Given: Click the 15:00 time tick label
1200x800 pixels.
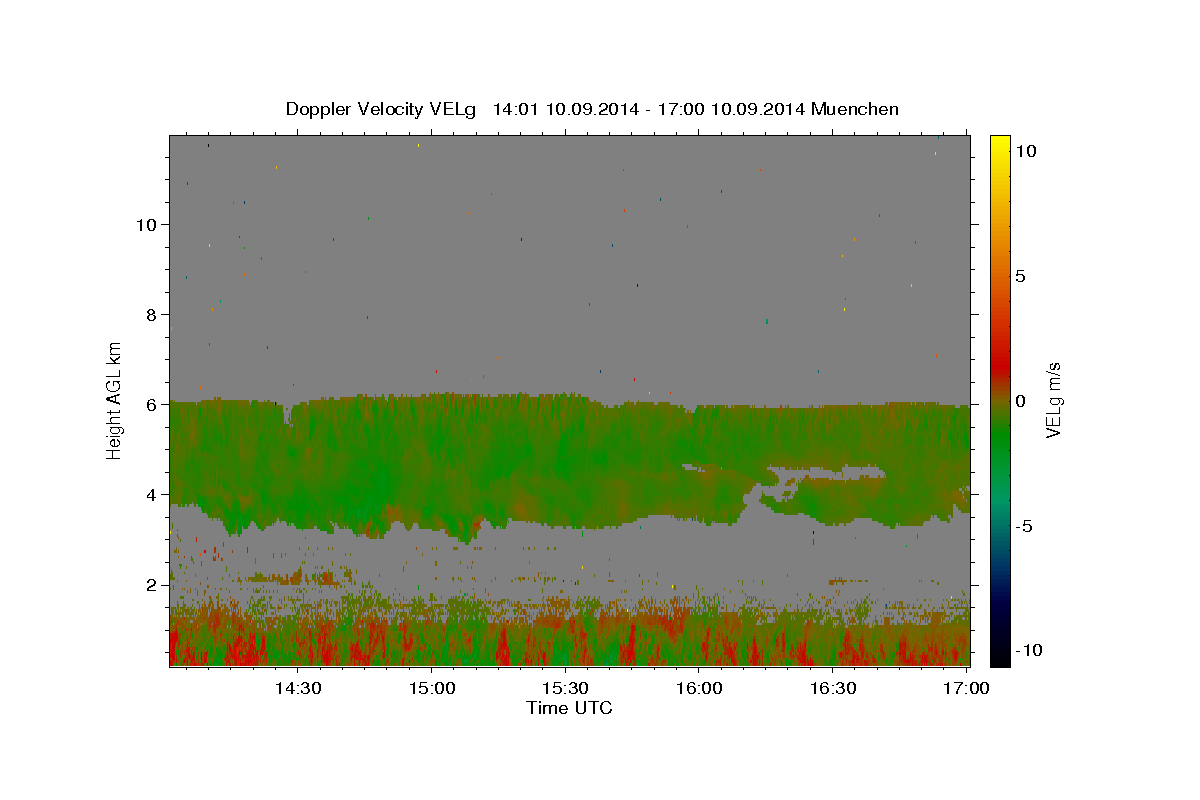Looking at the screenshot, I should pos(432,688).
